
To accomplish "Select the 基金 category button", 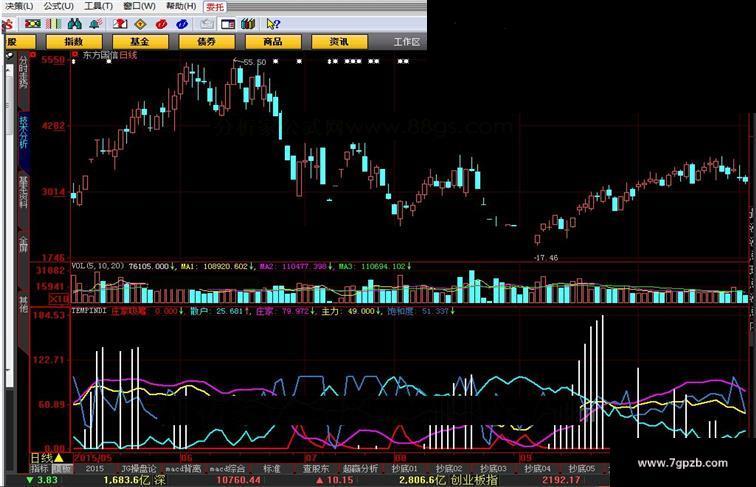I will [x=140, y=42].
